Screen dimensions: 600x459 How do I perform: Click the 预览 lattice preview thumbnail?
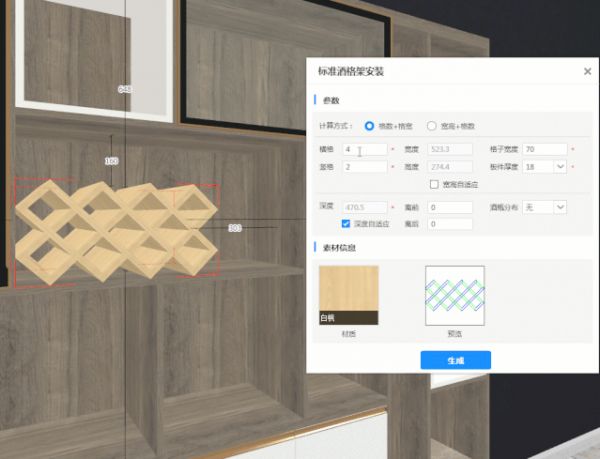coord(454,295)
